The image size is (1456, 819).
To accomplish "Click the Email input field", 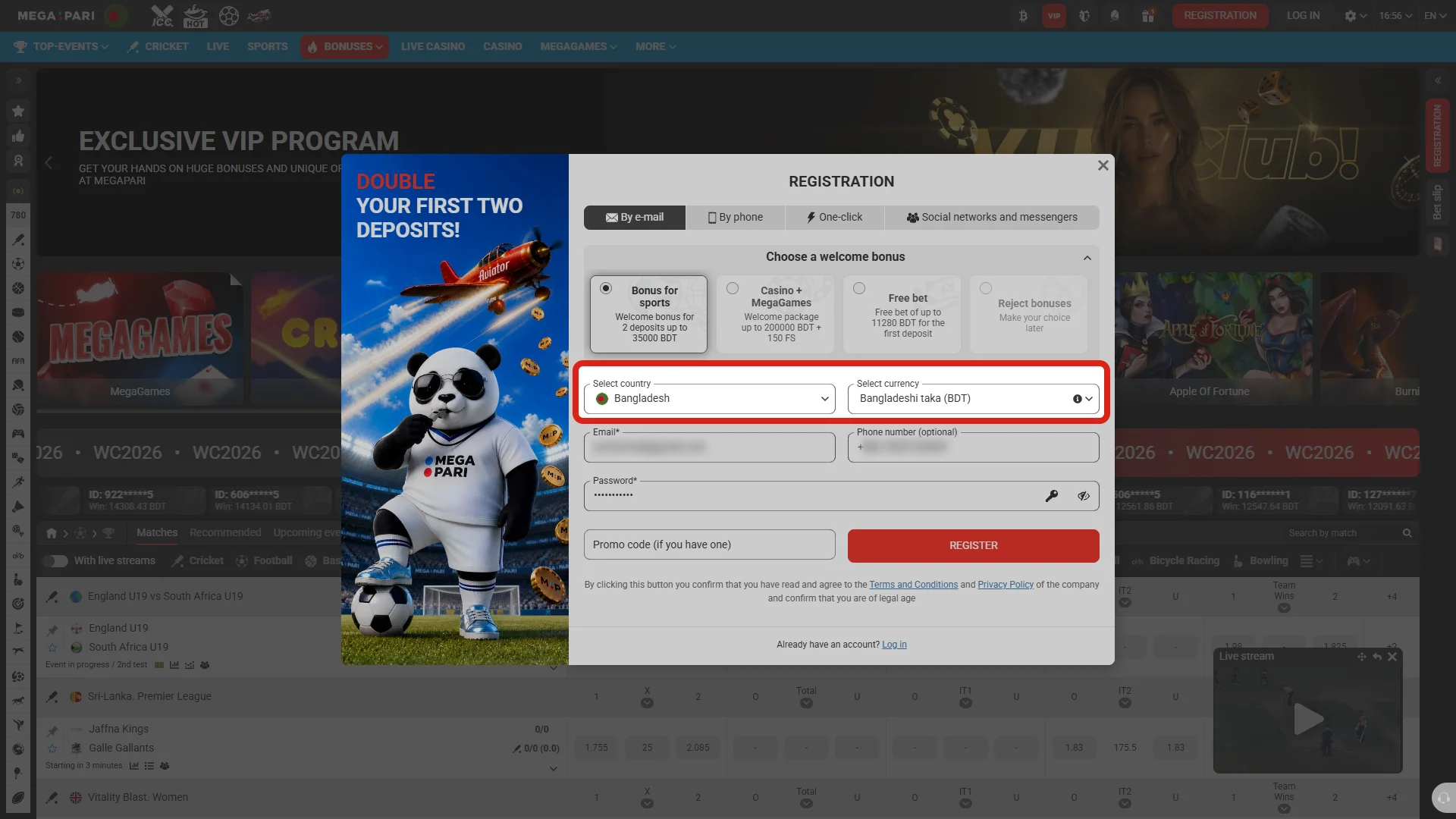I will (710, 447).
